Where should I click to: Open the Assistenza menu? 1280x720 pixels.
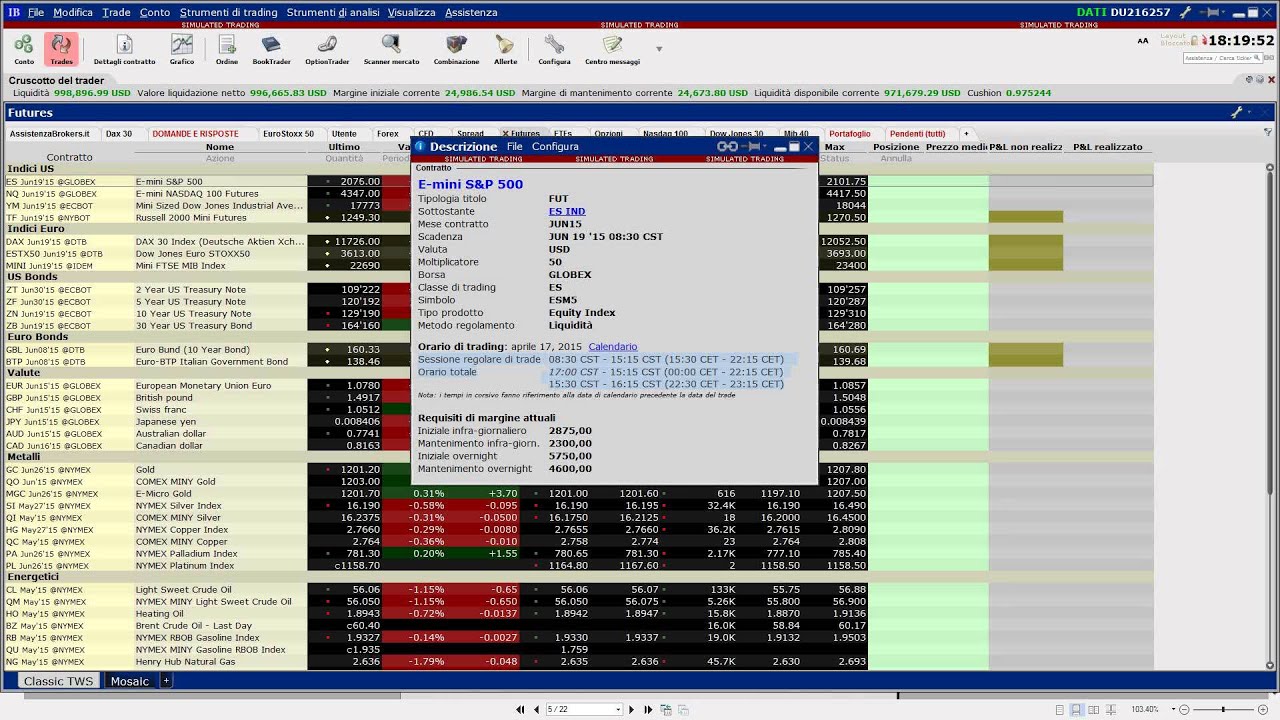(471, 12)
